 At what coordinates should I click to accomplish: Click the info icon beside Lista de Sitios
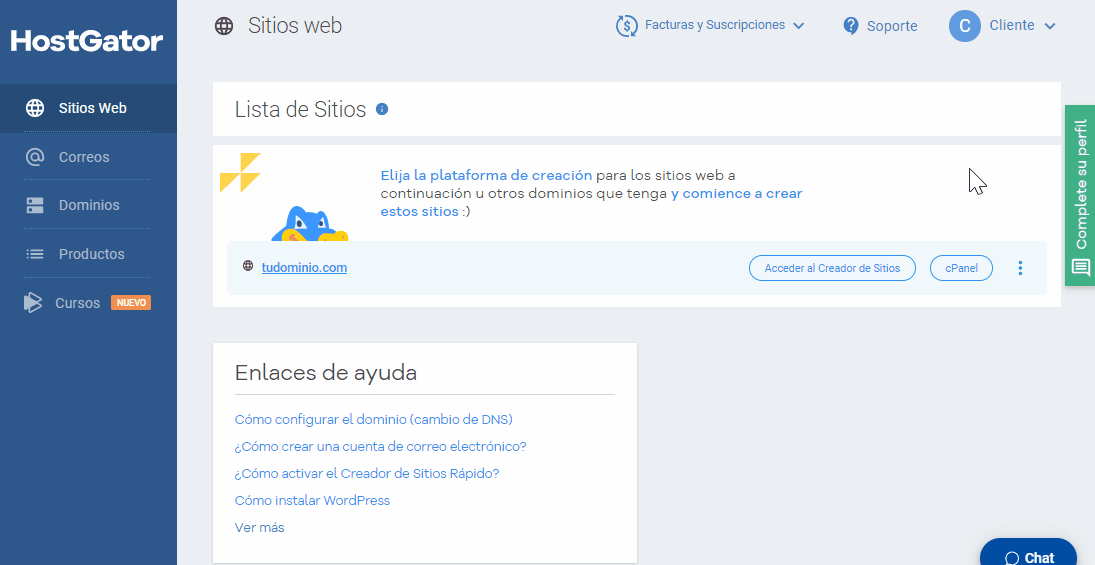381,109
